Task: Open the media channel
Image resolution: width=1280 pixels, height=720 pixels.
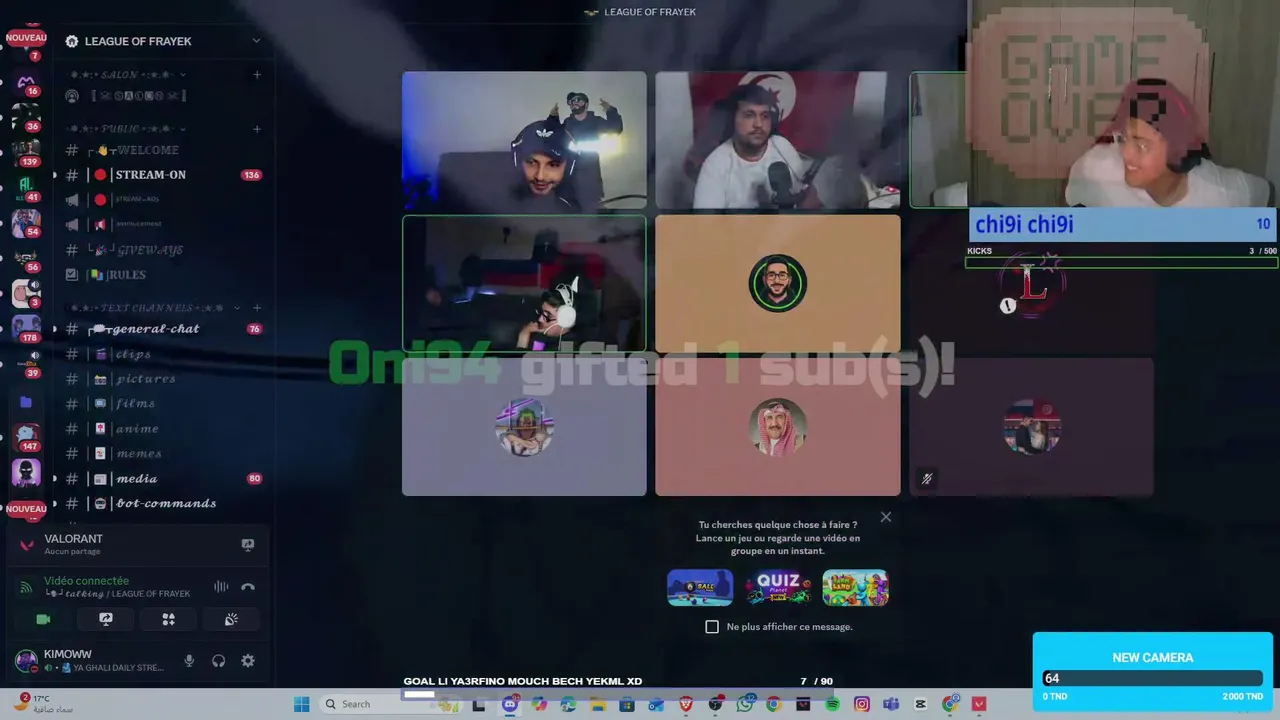Action: [x=163, y=479]
